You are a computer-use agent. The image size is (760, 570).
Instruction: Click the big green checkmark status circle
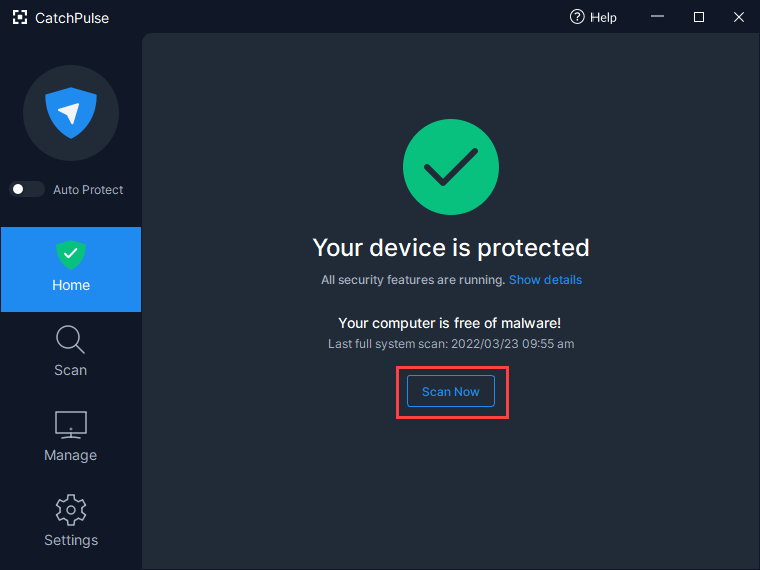(451, 167)
